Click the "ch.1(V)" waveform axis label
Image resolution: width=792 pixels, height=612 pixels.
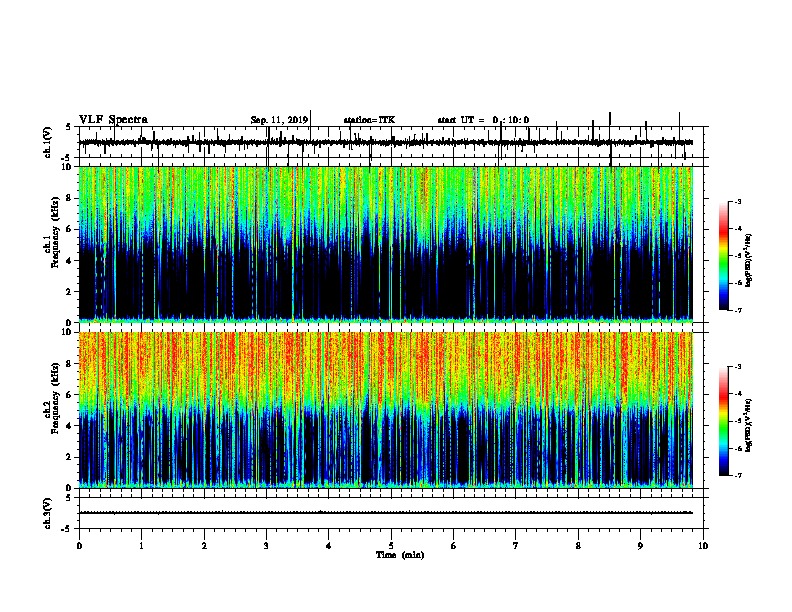pyautogui.click(x=48, y=142)
